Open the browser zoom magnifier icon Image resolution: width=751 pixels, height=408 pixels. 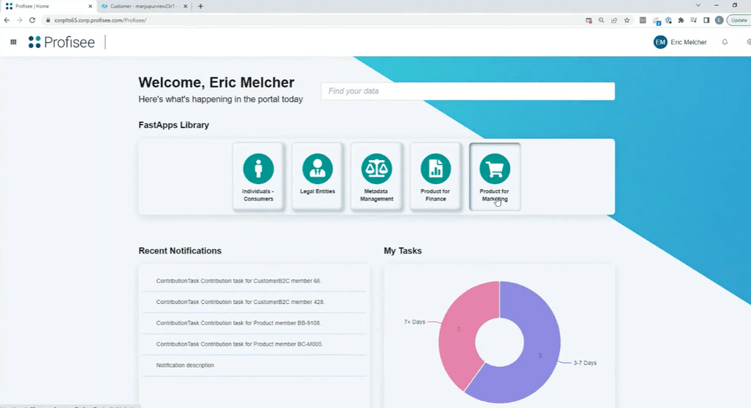click(x=601, y=20)
